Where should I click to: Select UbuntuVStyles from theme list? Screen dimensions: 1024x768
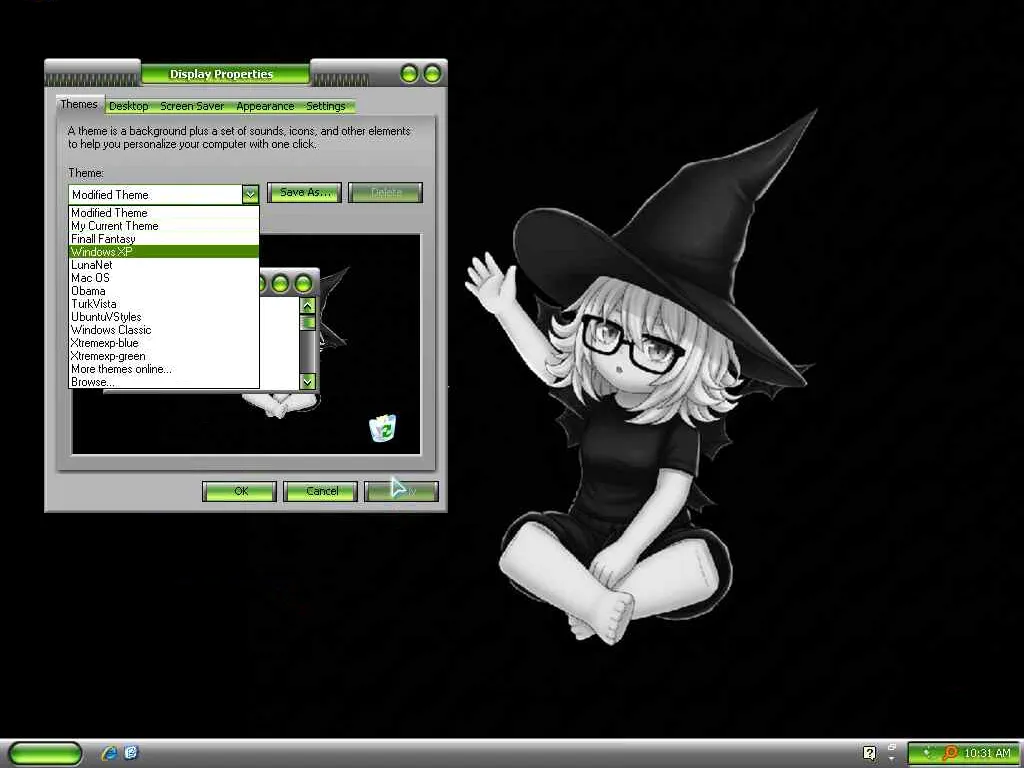pos(164,317)
